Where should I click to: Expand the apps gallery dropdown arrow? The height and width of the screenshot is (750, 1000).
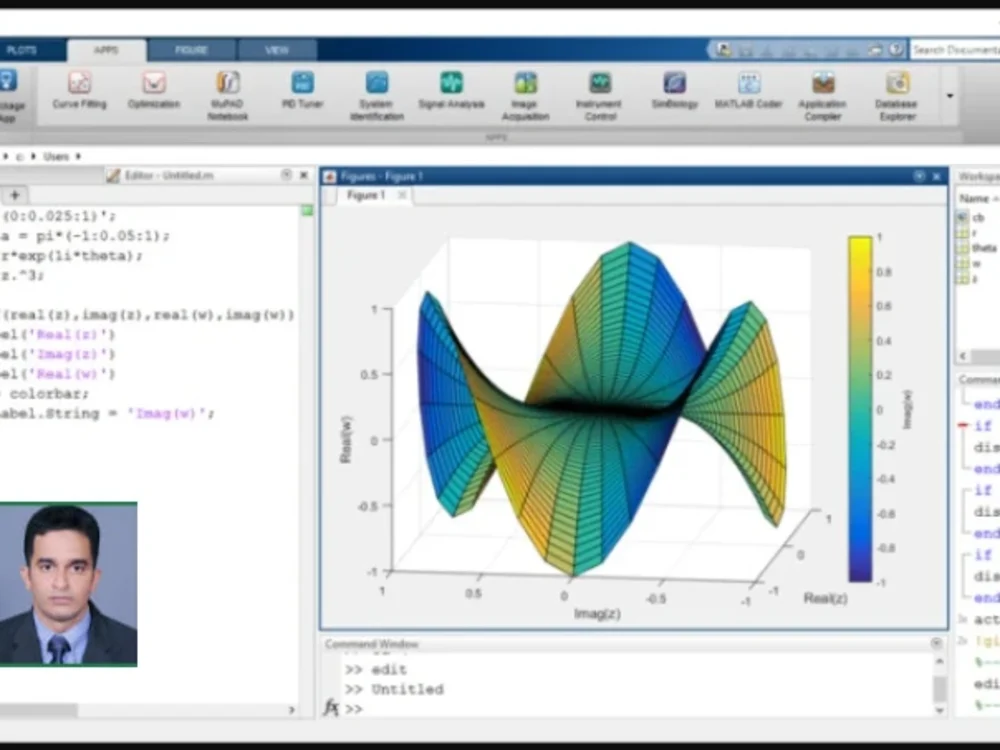(x=950, y=96)
